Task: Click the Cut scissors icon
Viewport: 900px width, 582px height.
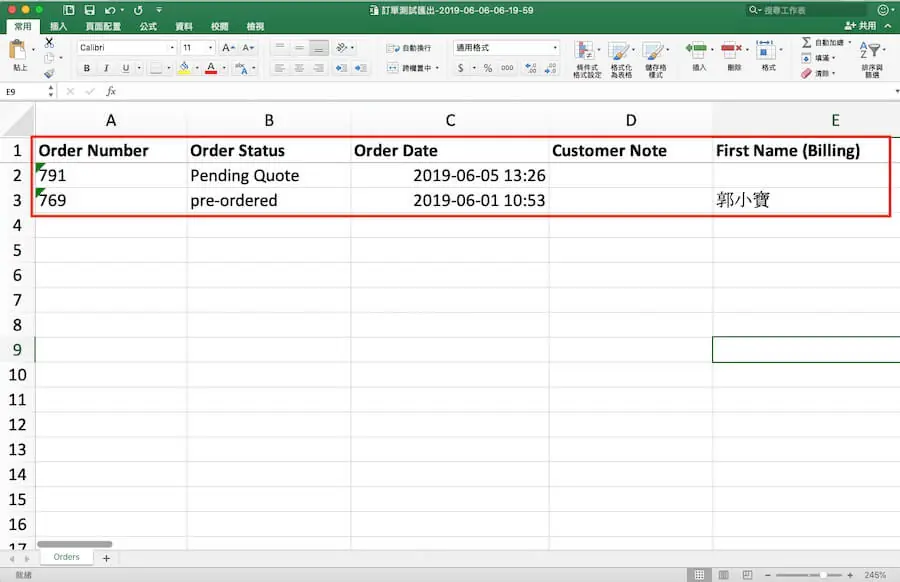Action: [49, 42]
